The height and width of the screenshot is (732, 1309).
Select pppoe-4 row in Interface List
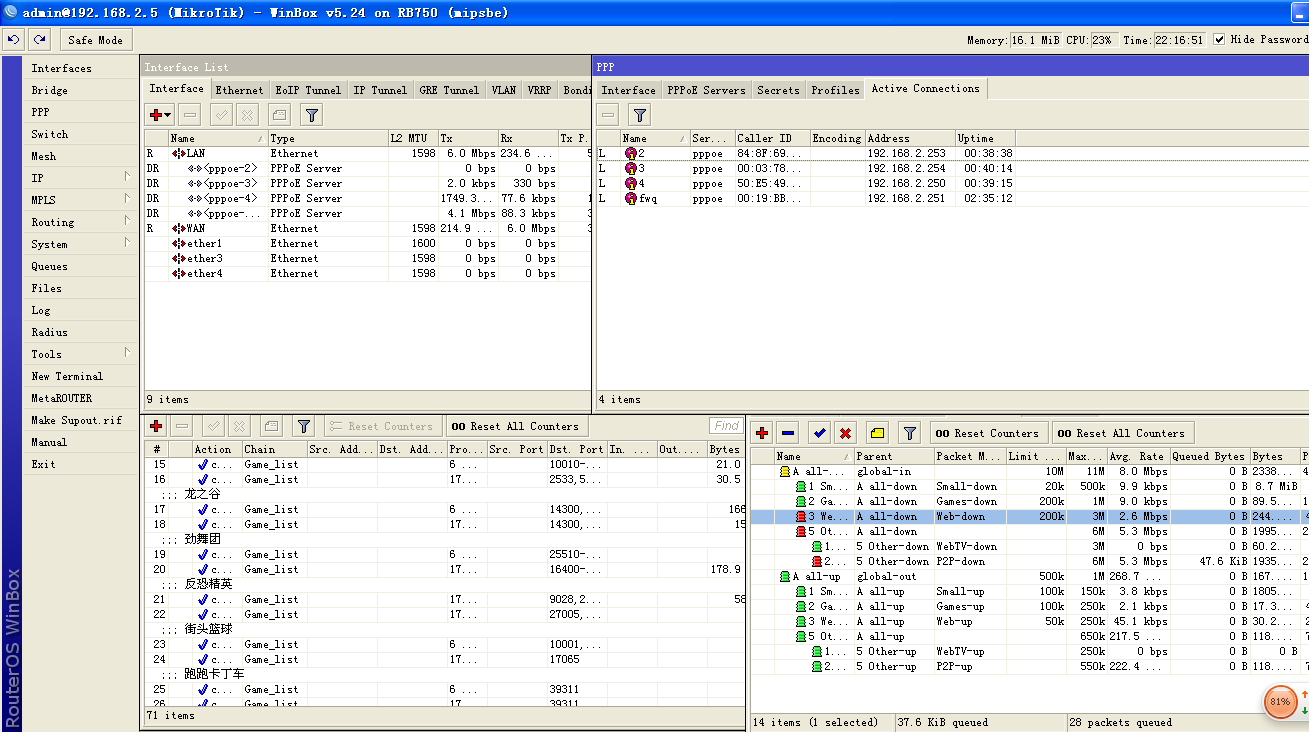pos(367,198)
